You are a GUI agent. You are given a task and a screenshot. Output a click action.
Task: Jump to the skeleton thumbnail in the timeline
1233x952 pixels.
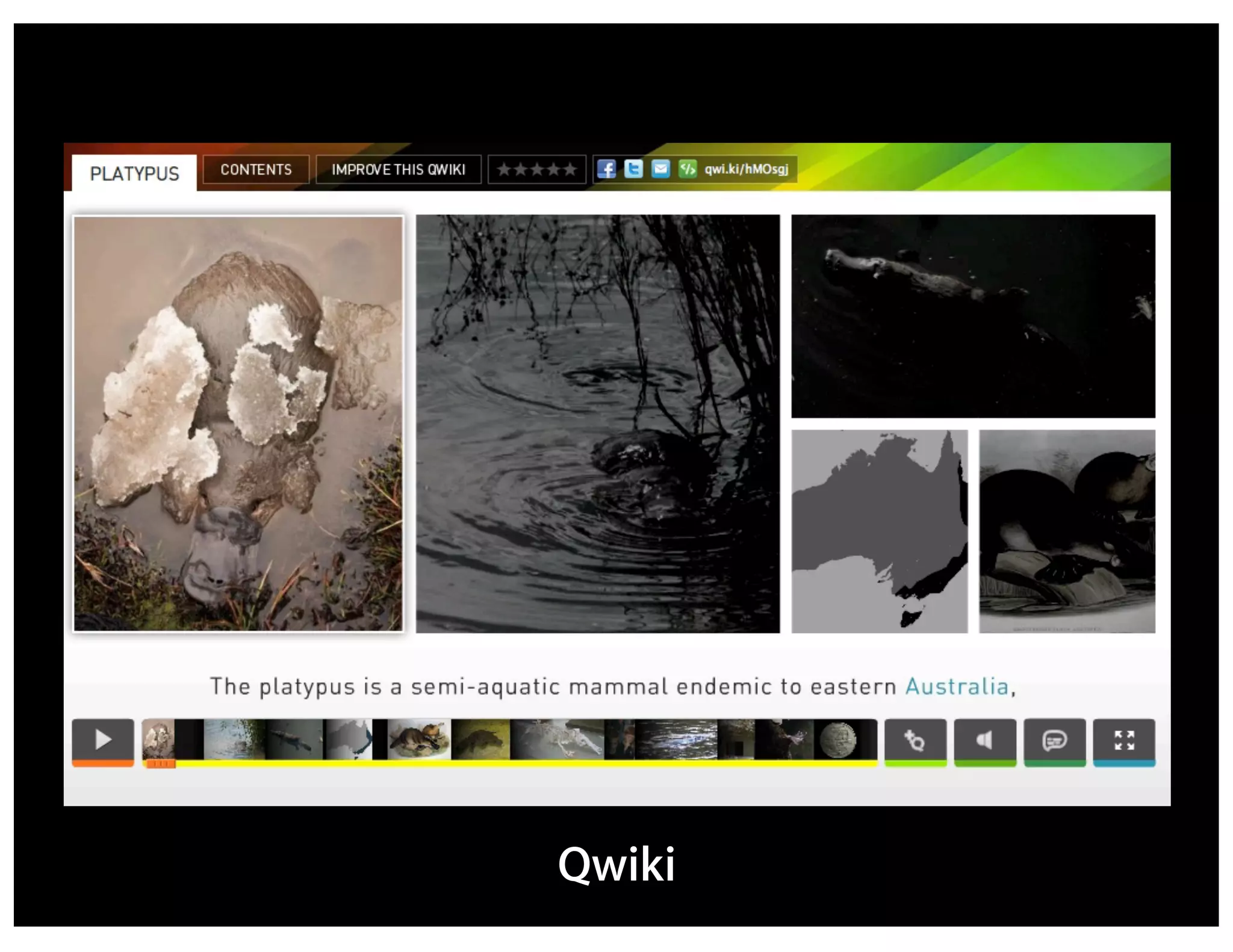(x=557, y=740)
